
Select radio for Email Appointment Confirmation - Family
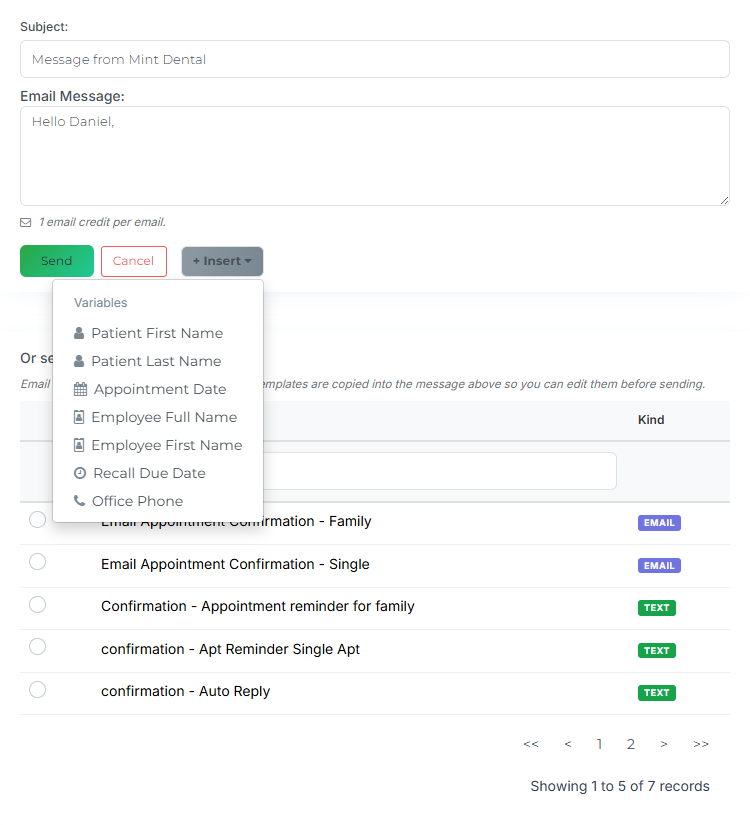click(37, 520)
